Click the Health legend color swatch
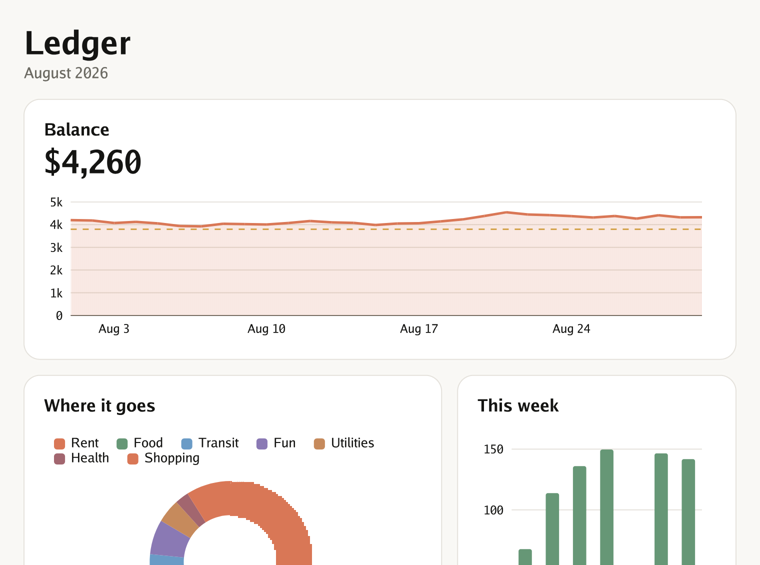Screen dimensions: 760x565 point(60,459)
